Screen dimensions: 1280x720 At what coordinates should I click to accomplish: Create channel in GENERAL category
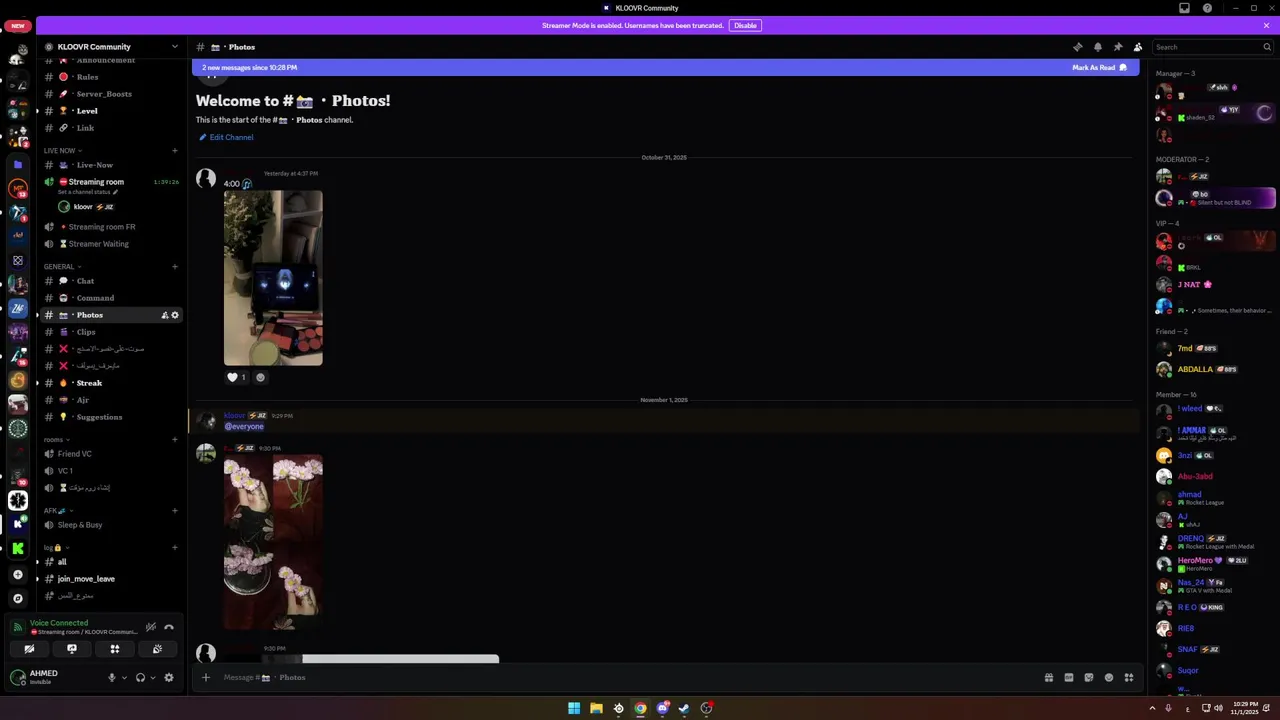pyautogui.click(x=175, y=266)
